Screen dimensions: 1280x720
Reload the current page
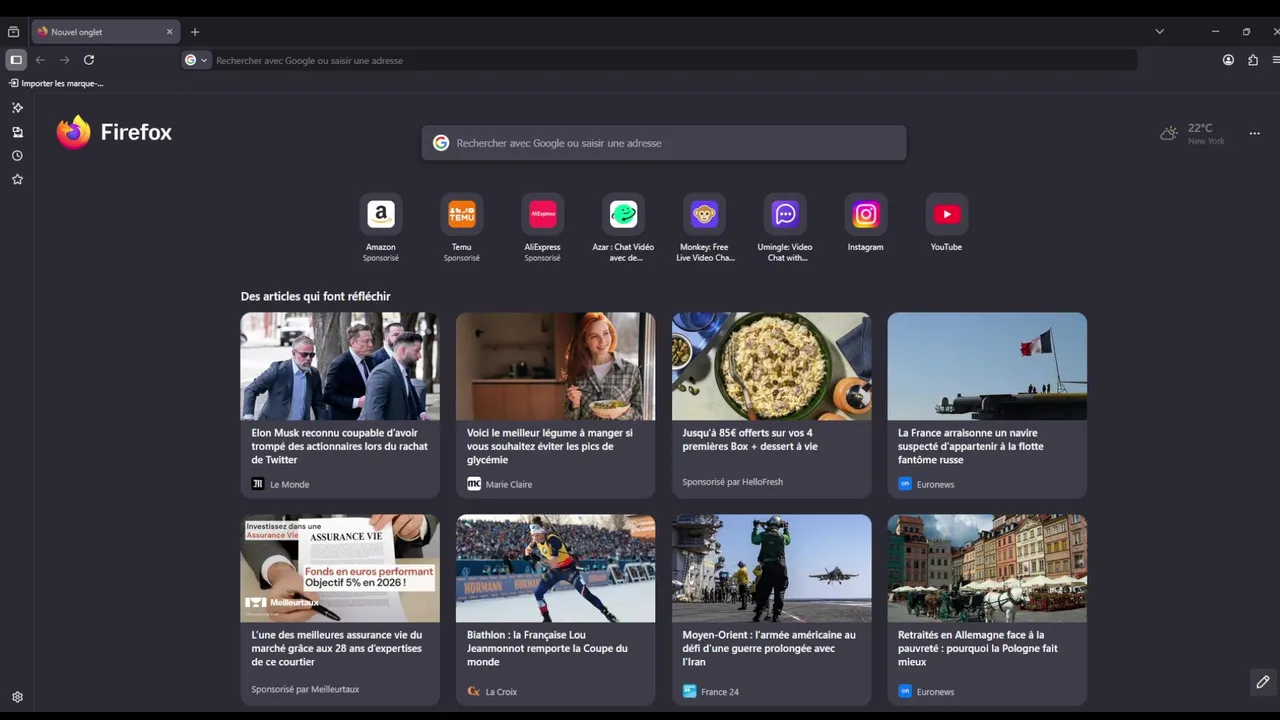pyautogui.click(x=89, y=60)
